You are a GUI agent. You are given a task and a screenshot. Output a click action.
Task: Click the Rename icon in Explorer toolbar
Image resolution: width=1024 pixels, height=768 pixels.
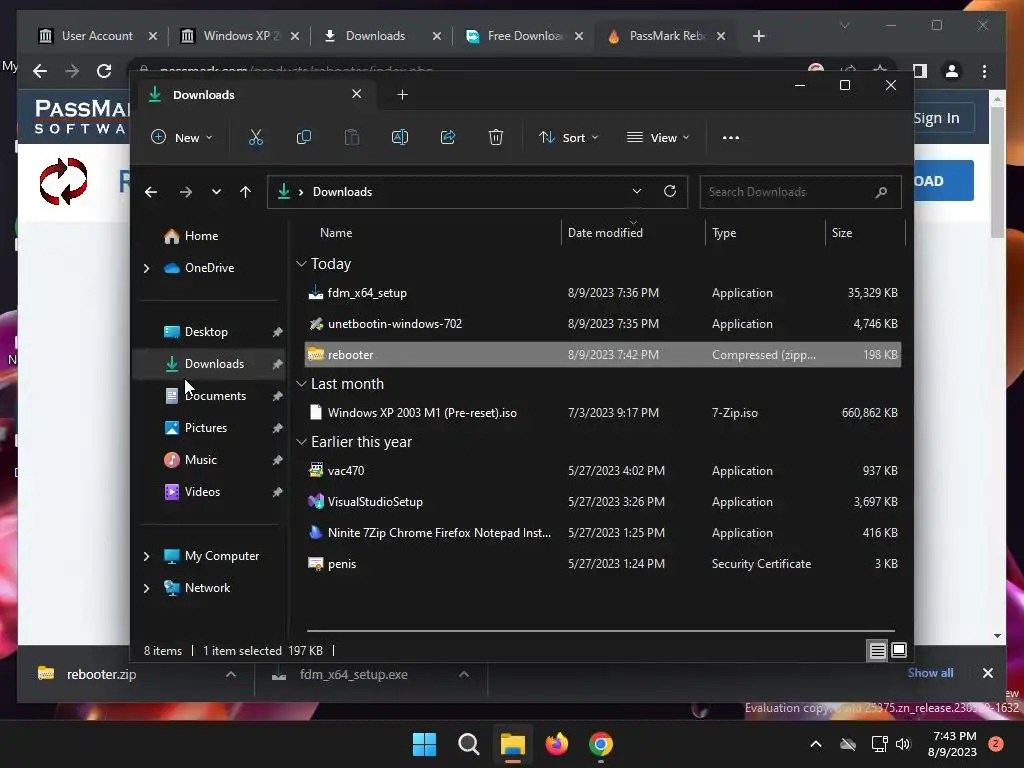400,137
